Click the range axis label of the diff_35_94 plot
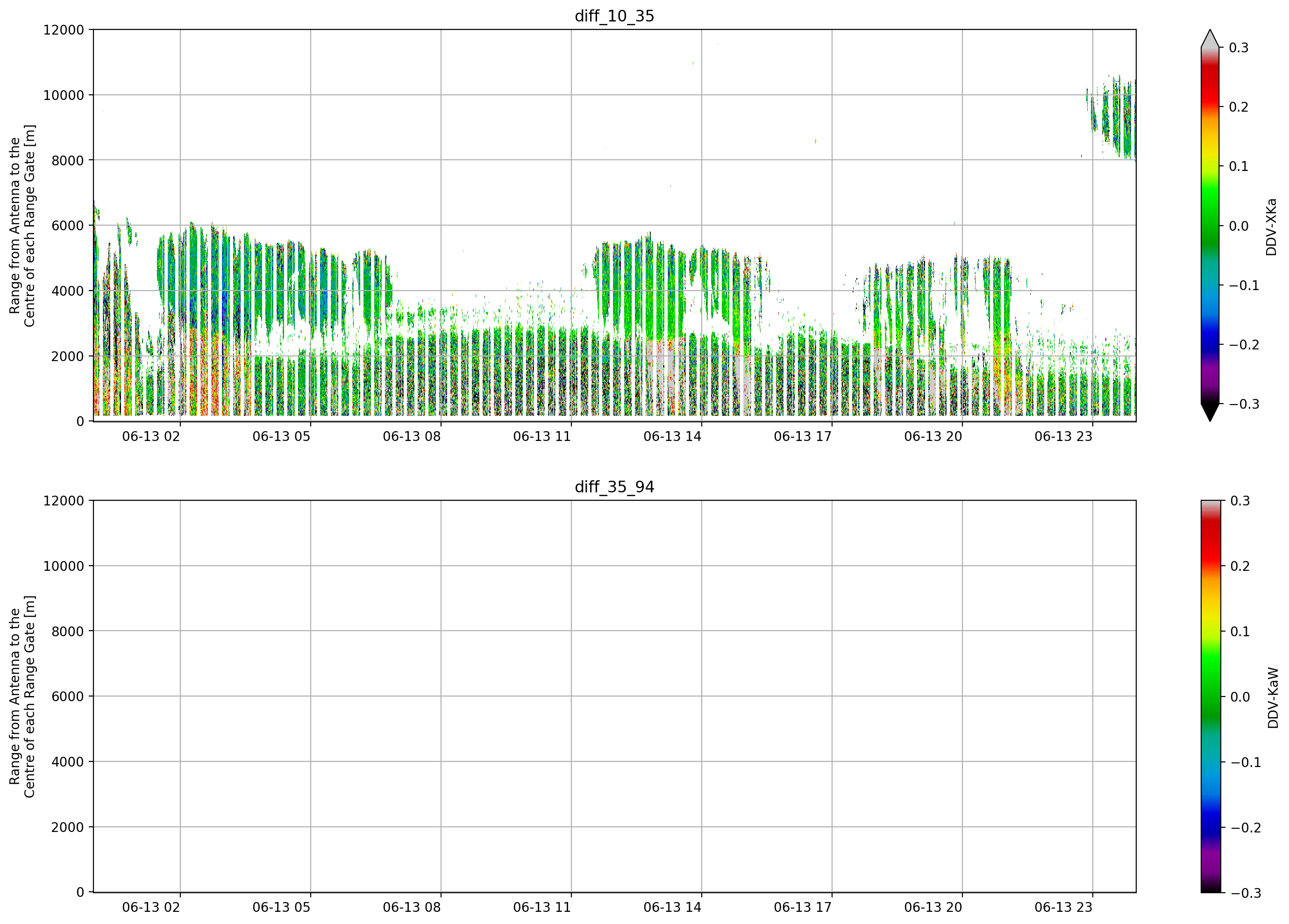1289x924 pixels. (22, 697)
